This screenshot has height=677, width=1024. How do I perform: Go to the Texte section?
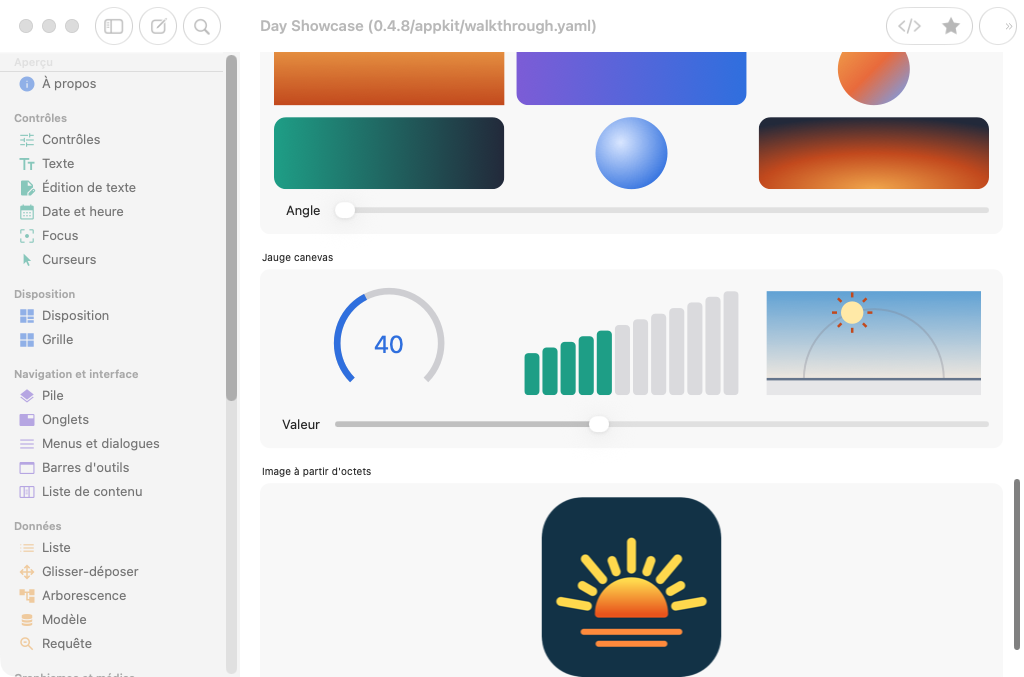coord(58,164)
